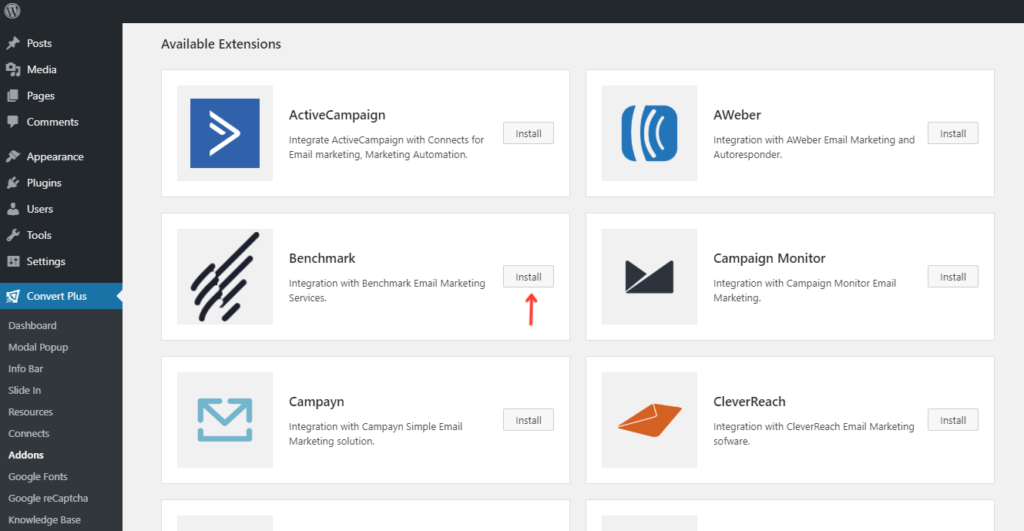
Task: Click the Pages icon in sidebar
Action: [13, 95]
